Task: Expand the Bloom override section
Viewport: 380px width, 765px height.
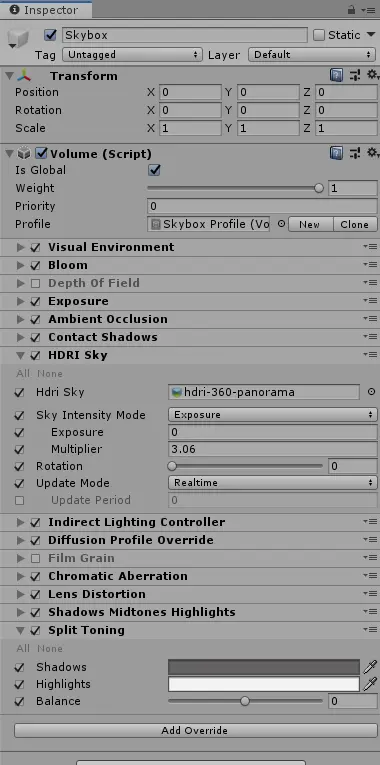Action: [20, 265]
